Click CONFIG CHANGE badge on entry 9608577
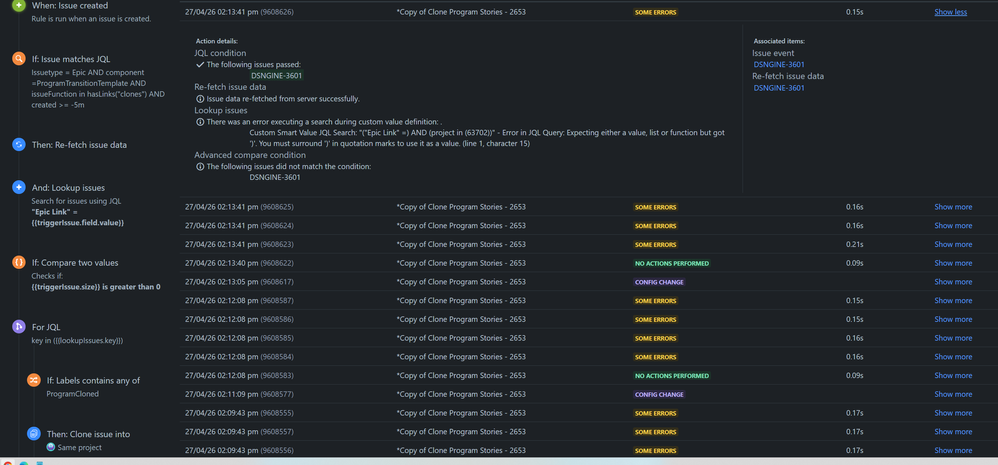Screen dimensions: 998x465 pyautogui.click(x=659, y=394)
